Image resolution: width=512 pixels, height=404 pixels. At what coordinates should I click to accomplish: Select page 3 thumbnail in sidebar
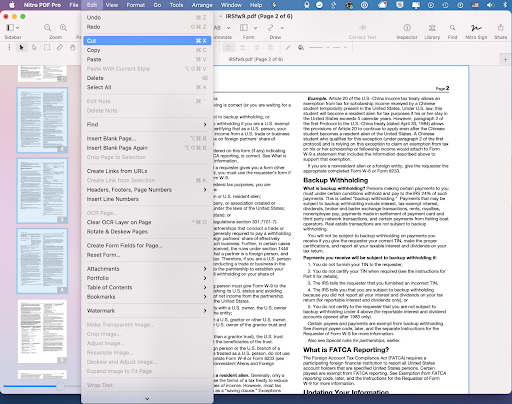[42, 191]
